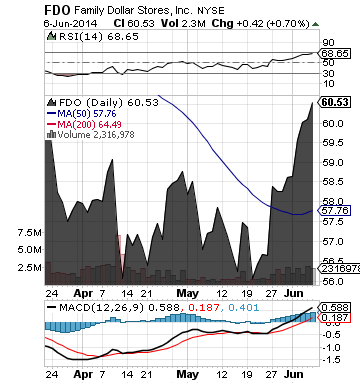Image resolution: width=360 pixels, height=384 pixels.
Task: Click the 60.53 last price tag
Action: click(335, 102)
